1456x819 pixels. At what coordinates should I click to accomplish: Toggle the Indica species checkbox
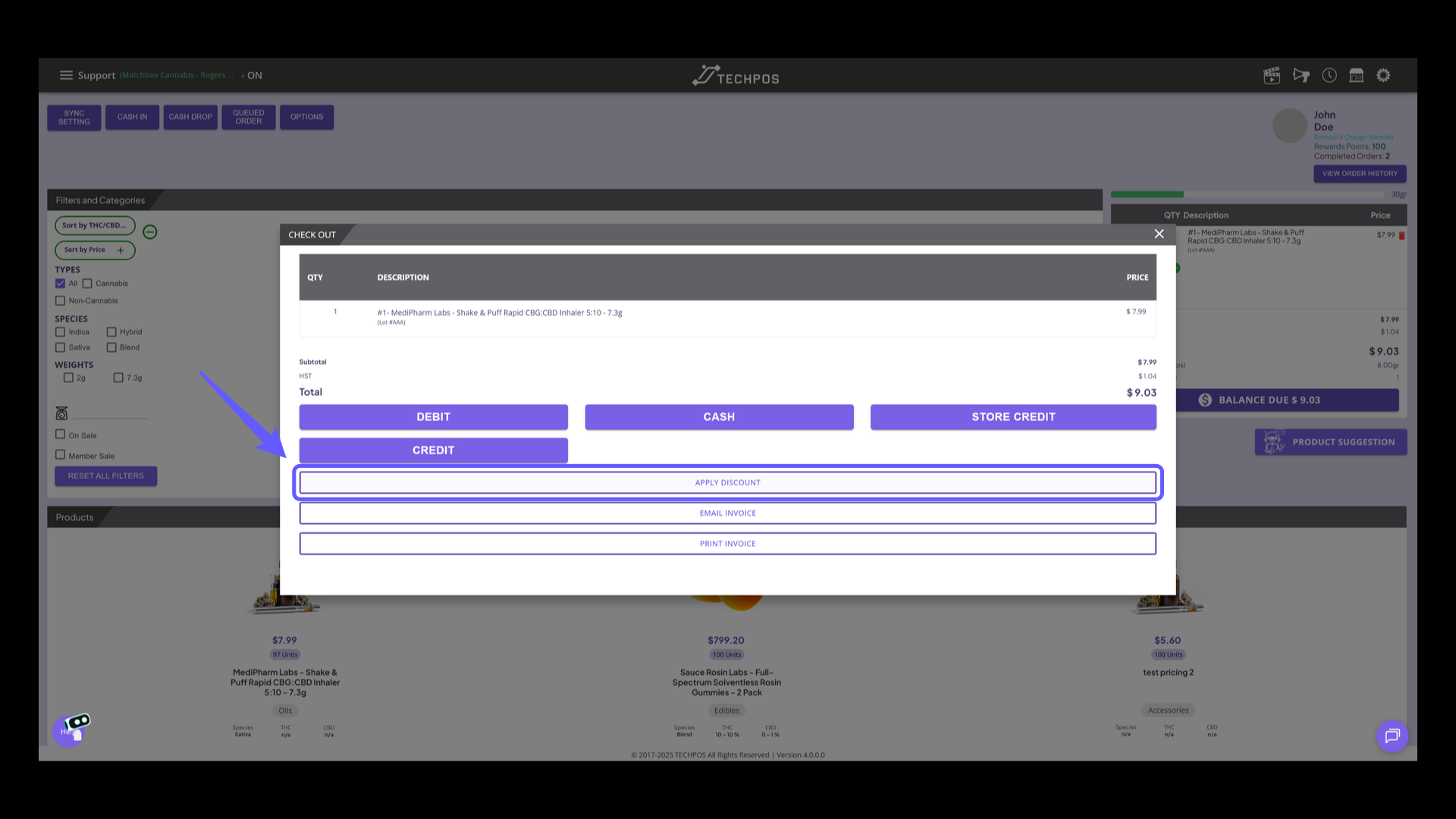point(60,331)
